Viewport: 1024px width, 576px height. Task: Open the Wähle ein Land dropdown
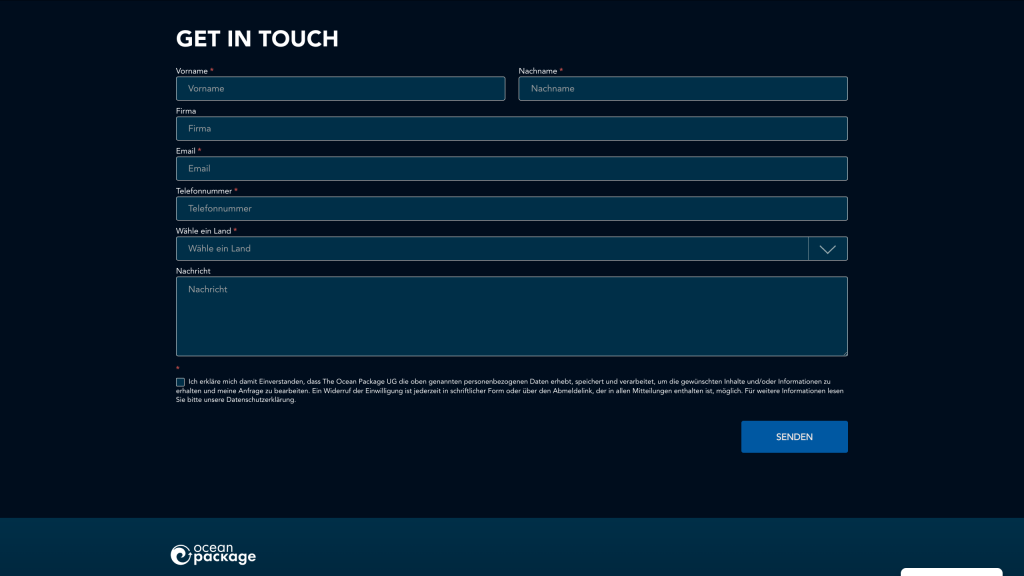[x=511, y=249]
